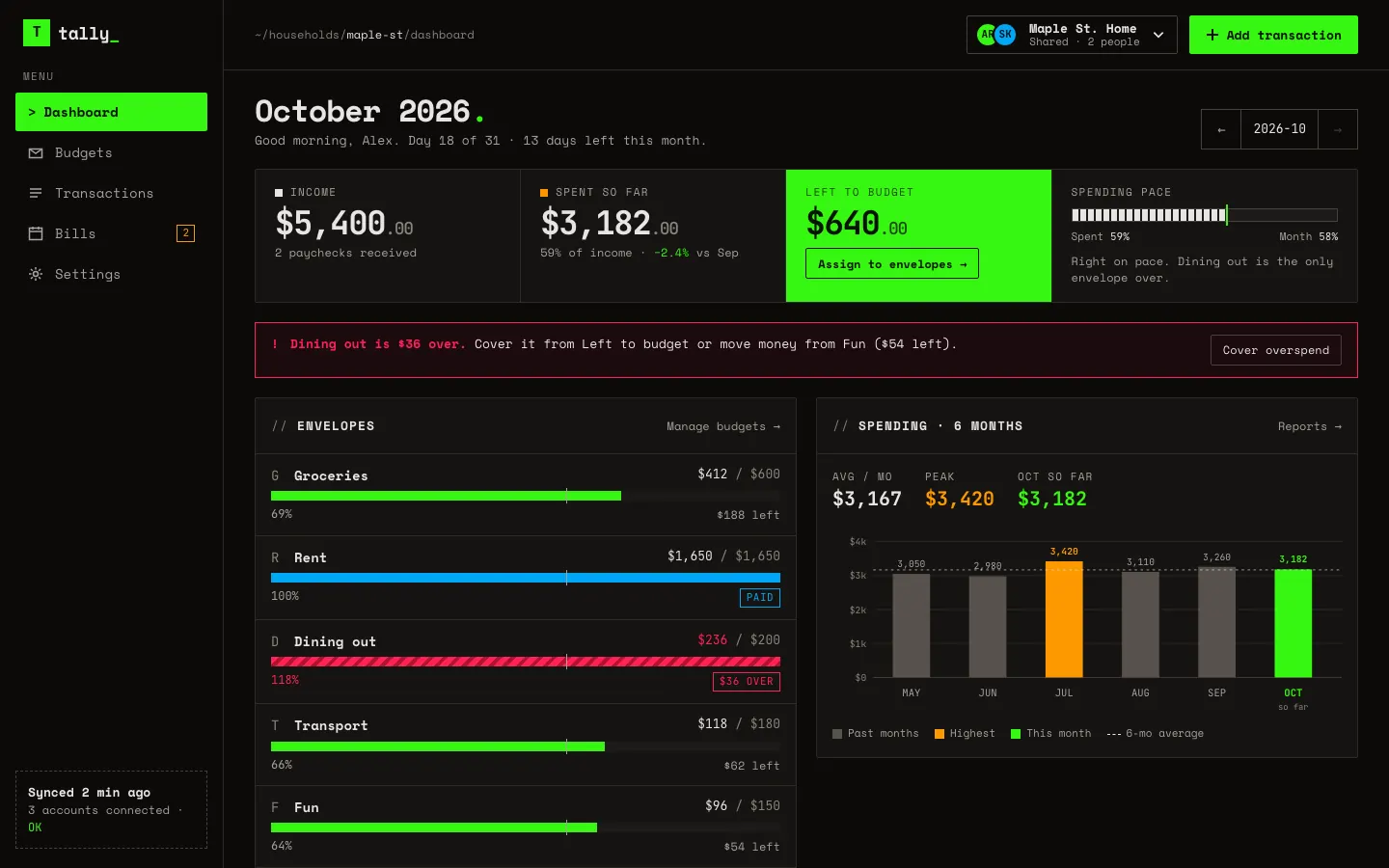Screen dimensions: 1389x868
Task: Select the orange JUL bar in chart
Action: pyautogui.click(x=1064, y=619)
